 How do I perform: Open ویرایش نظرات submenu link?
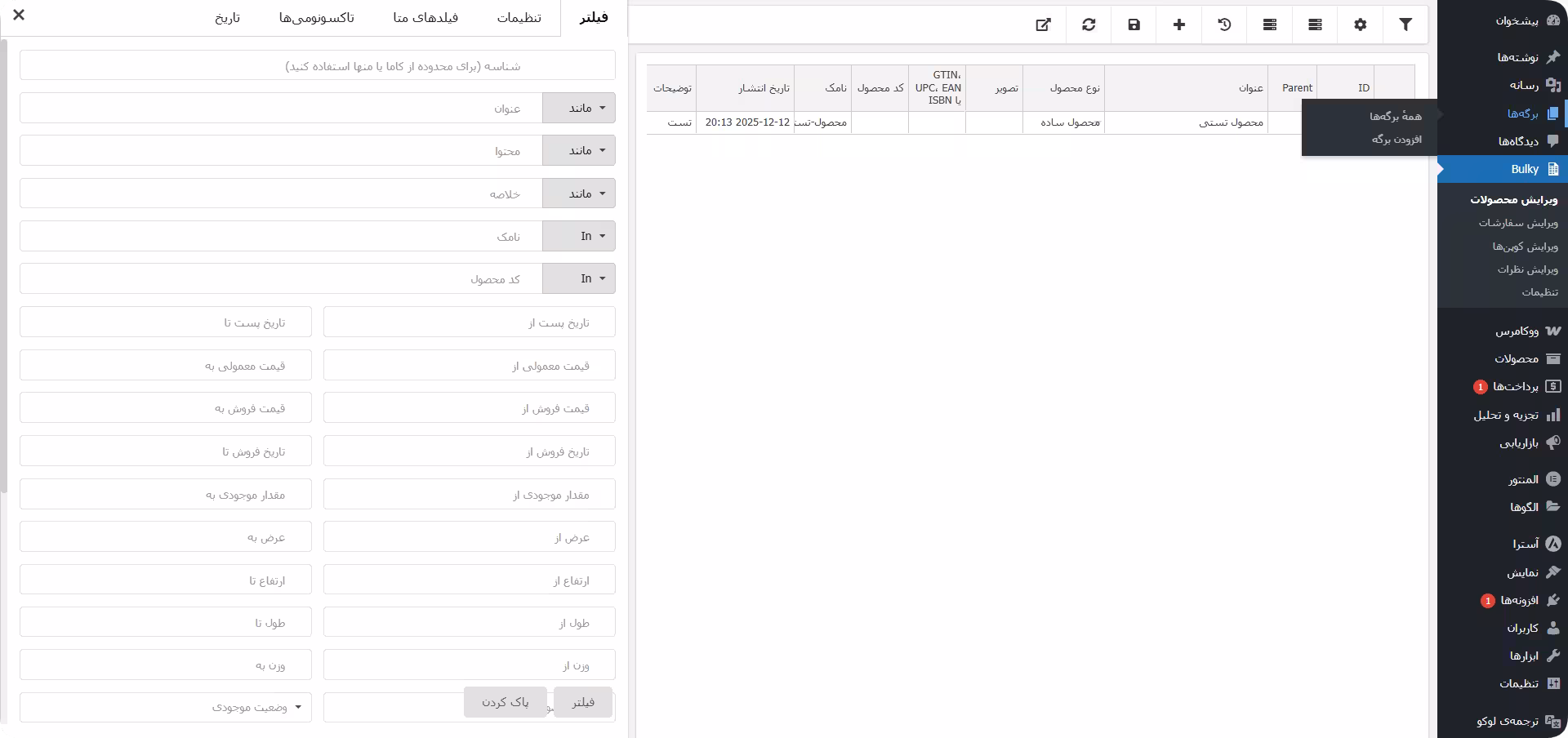[1528, 269]
